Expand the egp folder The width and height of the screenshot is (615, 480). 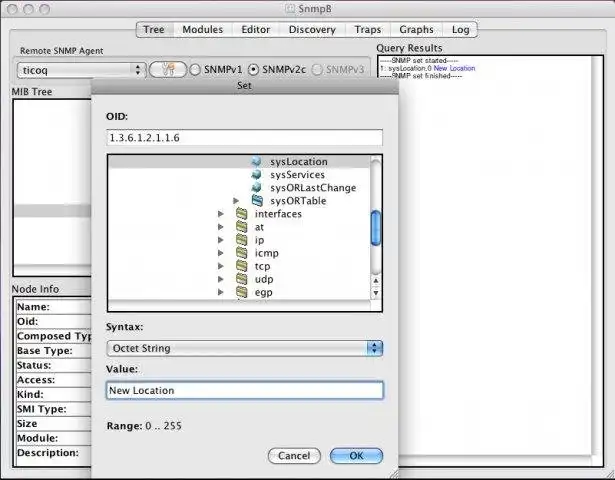point(220,292)
